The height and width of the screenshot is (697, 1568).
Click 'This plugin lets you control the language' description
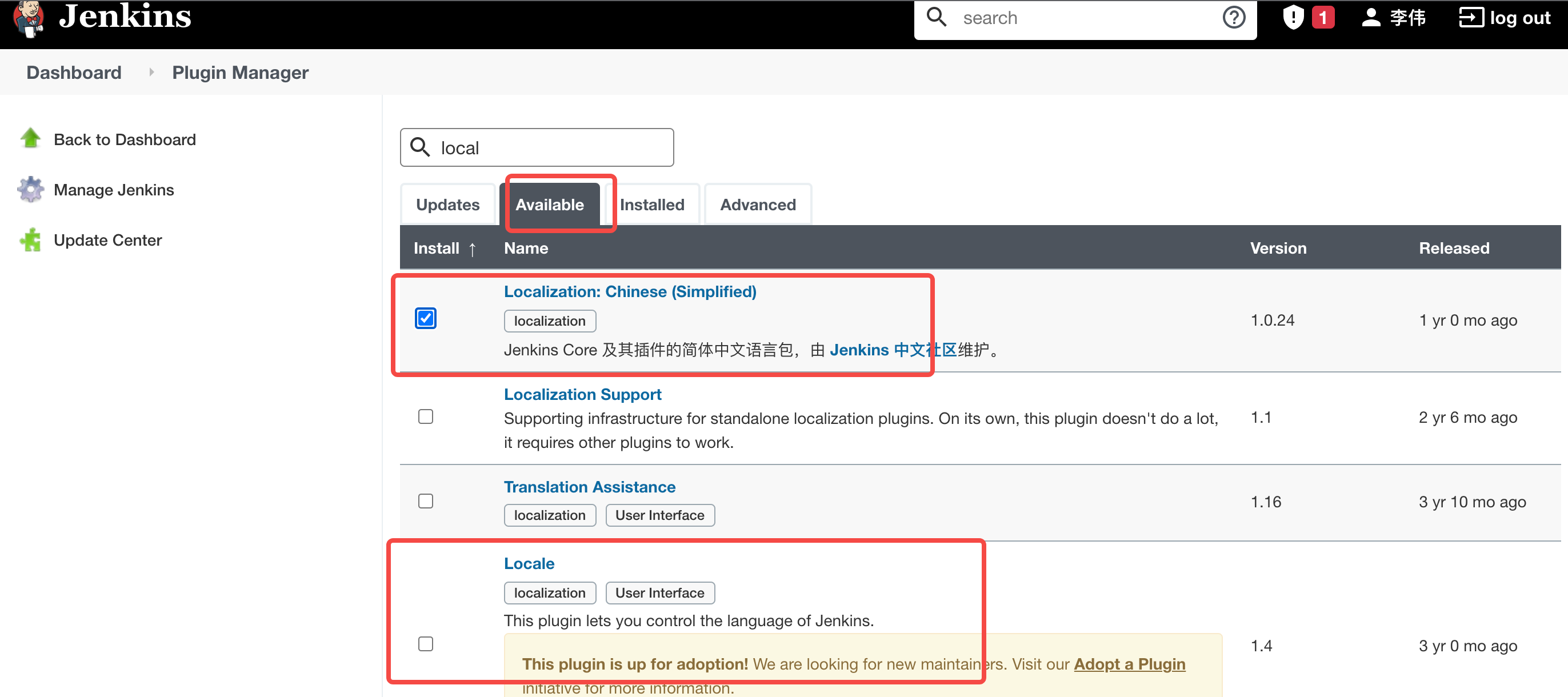(689, 621)
